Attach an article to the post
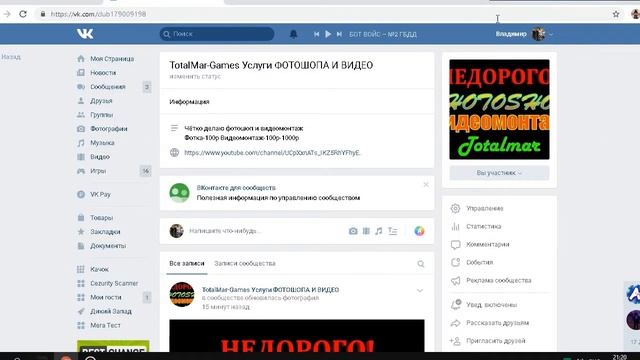Screen dimensions: 640x360 [393, 231]
